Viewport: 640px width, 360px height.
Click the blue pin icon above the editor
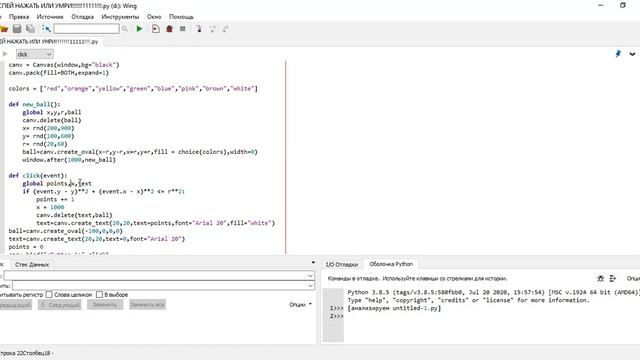pos(618,54)
